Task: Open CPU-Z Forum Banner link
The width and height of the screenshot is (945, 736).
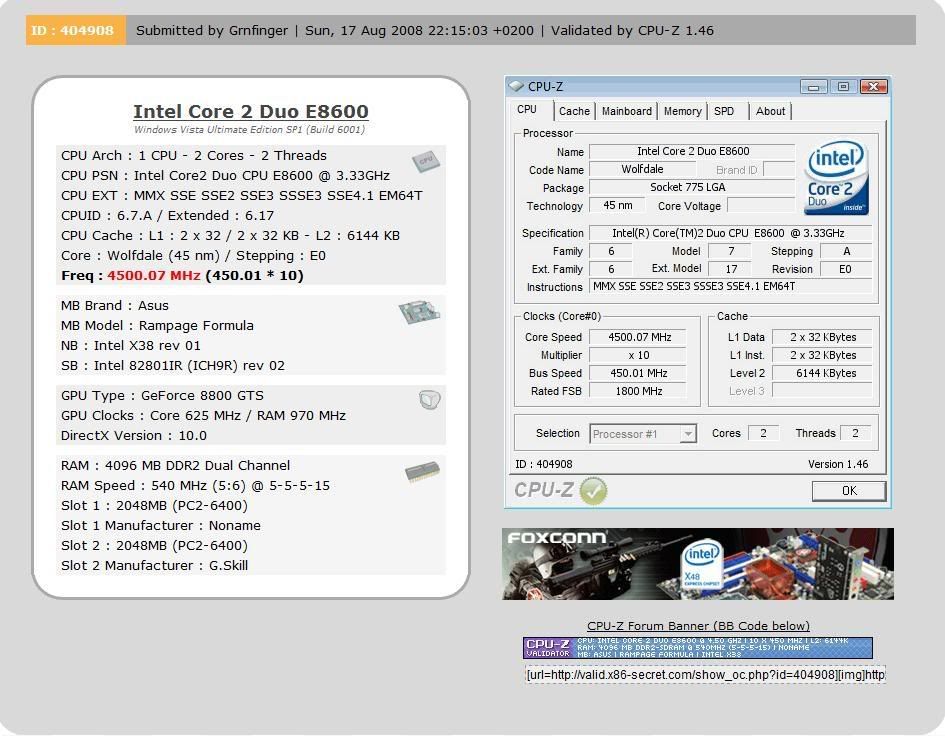Action: pos(699,626)
